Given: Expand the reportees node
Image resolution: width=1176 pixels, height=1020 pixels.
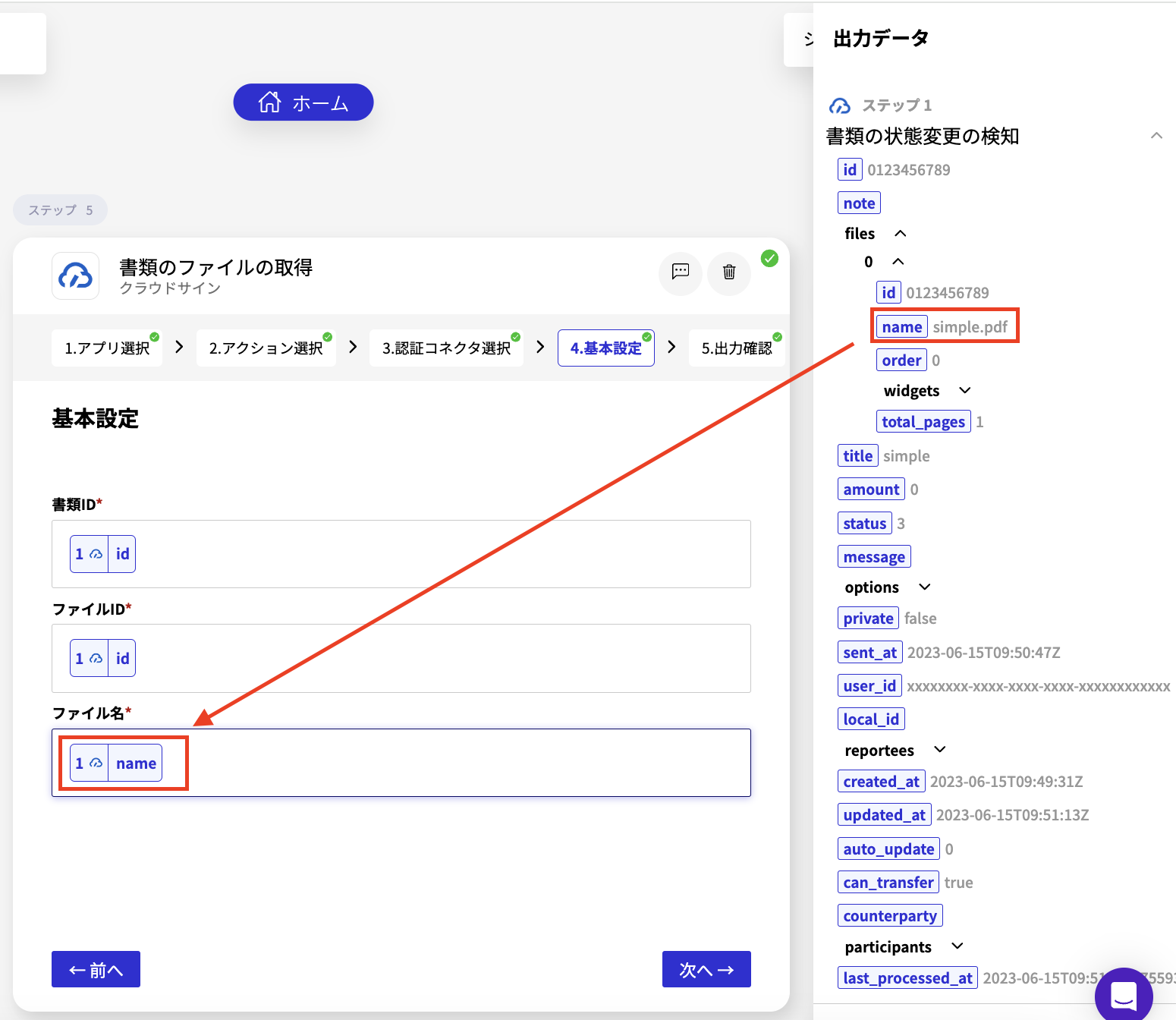Looking at the screenshot, I should point(940,750).
